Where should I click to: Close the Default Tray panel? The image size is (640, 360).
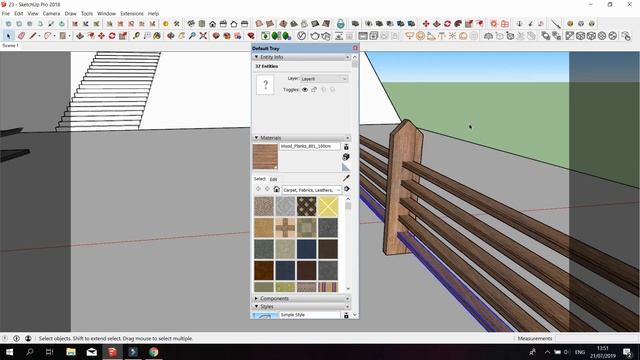tap(355, 48)
